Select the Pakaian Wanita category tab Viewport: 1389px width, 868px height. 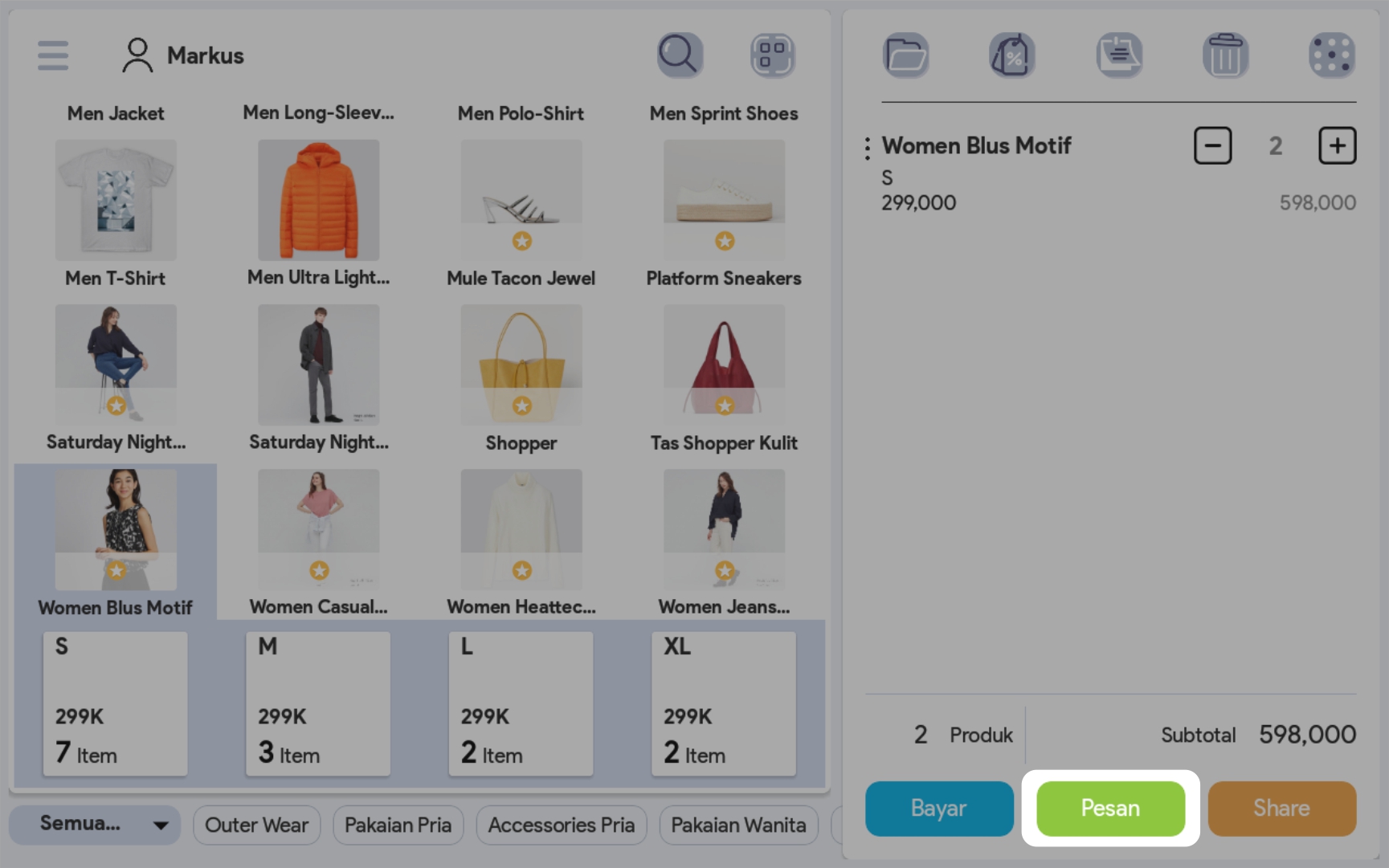coord(738,825)
